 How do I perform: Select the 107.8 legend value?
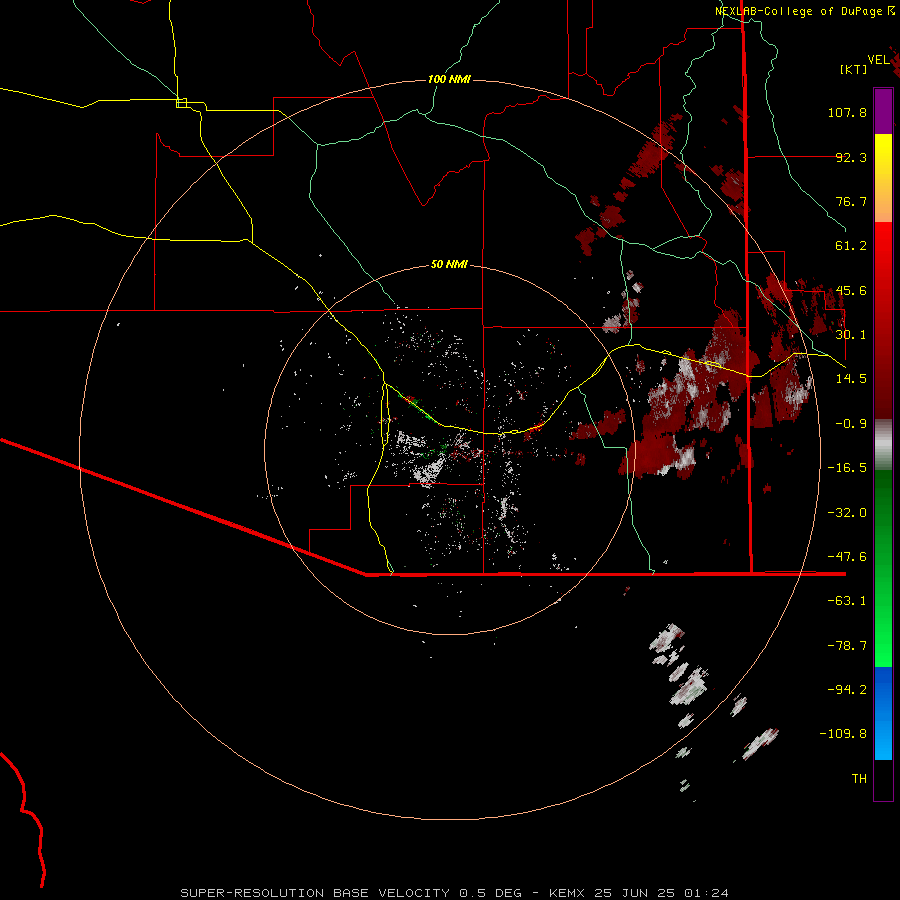point(847,112)
